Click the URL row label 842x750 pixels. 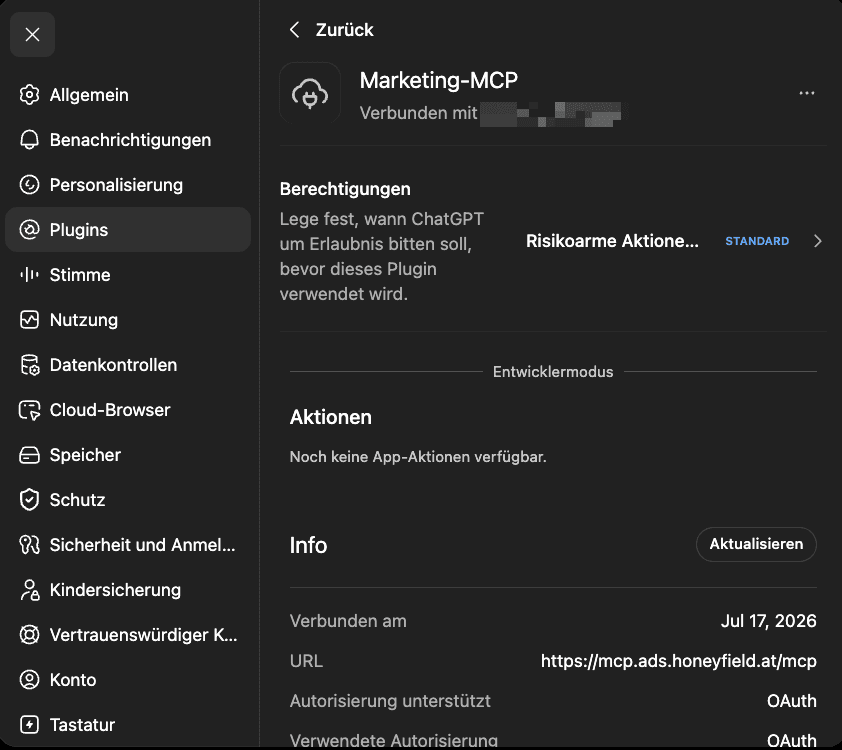(x=306, y=661)
